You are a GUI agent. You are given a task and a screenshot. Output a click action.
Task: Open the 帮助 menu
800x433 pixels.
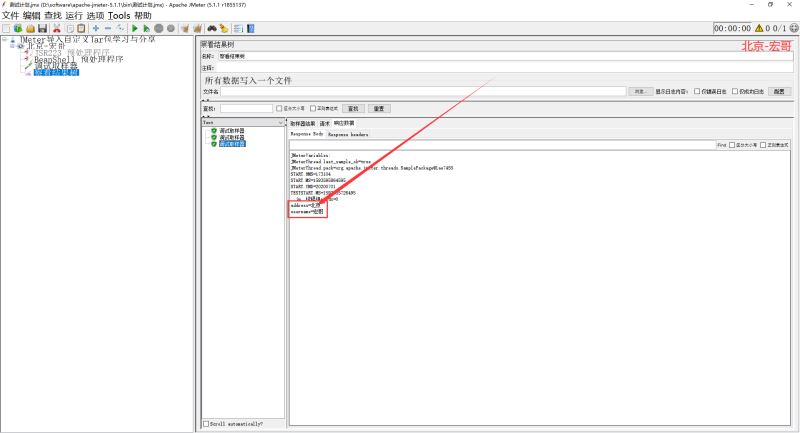[x=143, y=16]
